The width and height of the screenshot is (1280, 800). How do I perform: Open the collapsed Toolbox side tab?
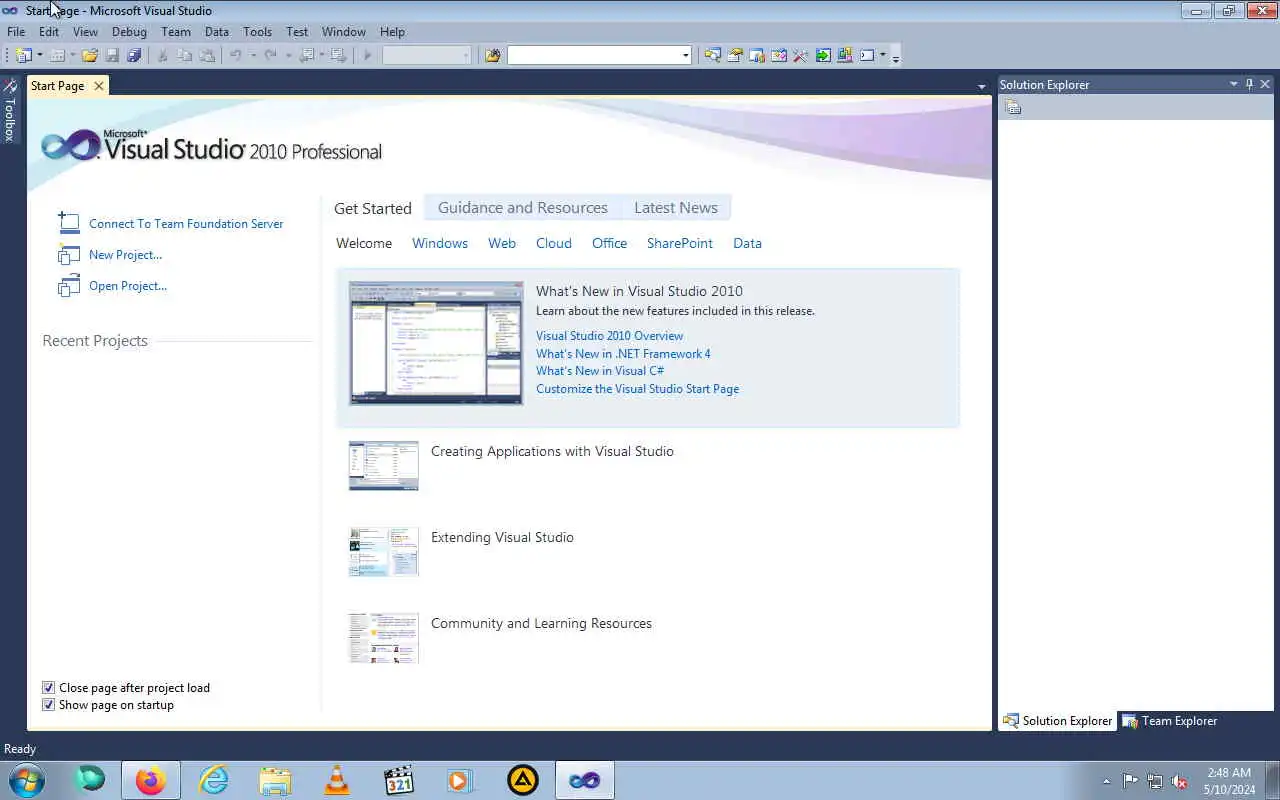10,110
